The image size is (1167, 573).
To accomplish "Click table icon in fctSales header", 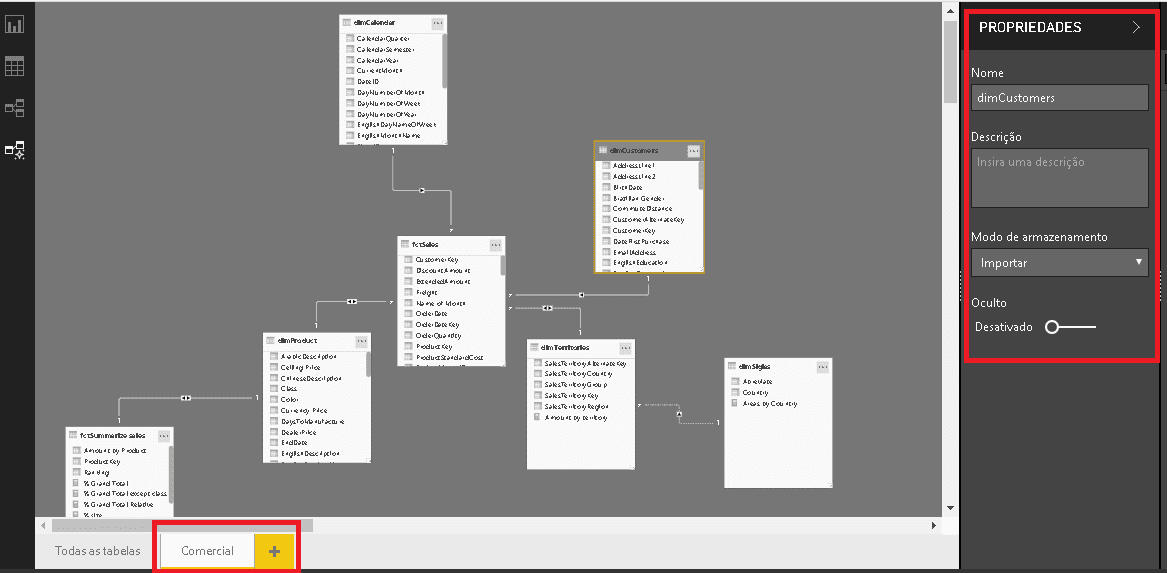I will (406, 244).
